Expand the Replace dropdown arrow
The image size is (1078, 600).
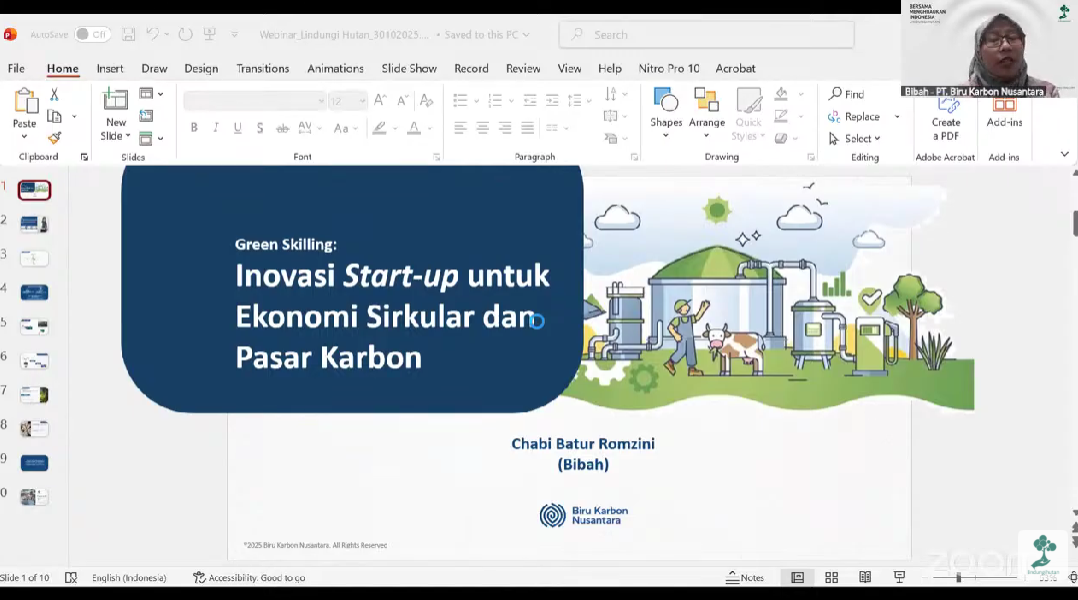click(x=897, y=117)
